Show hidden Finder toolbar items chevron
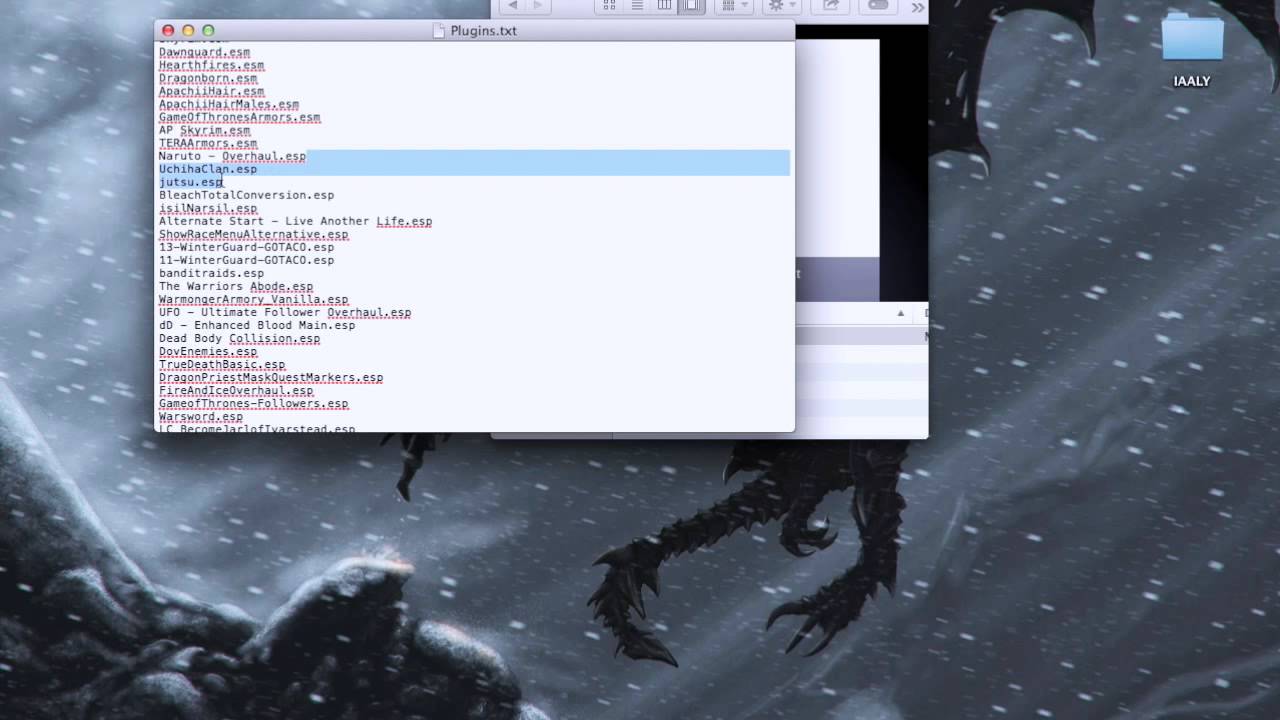The height and width of the screenshot is (720, 1280). 919,8
